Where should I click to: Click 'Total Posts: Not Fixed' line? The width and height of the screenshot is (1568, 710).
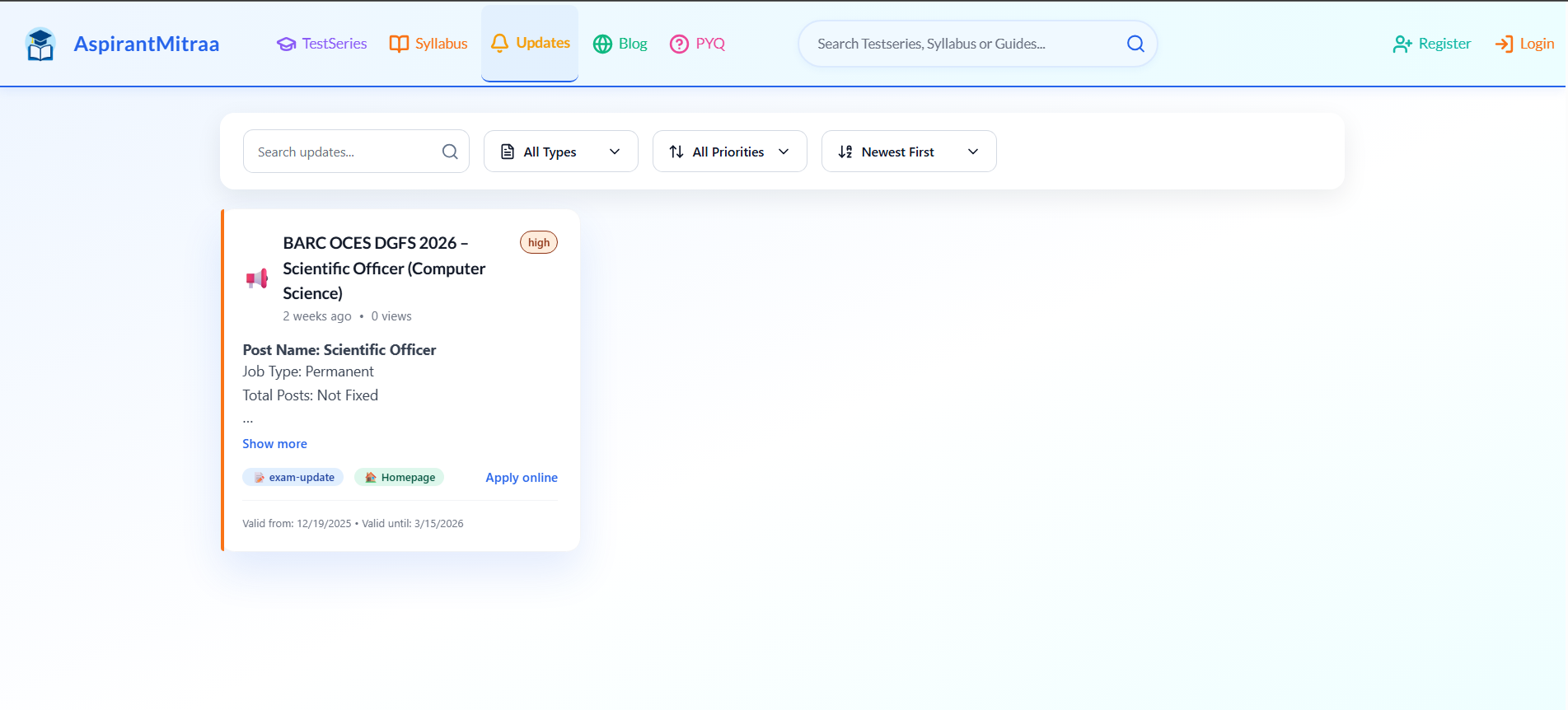pyautogui.click(x=311, y=395)
